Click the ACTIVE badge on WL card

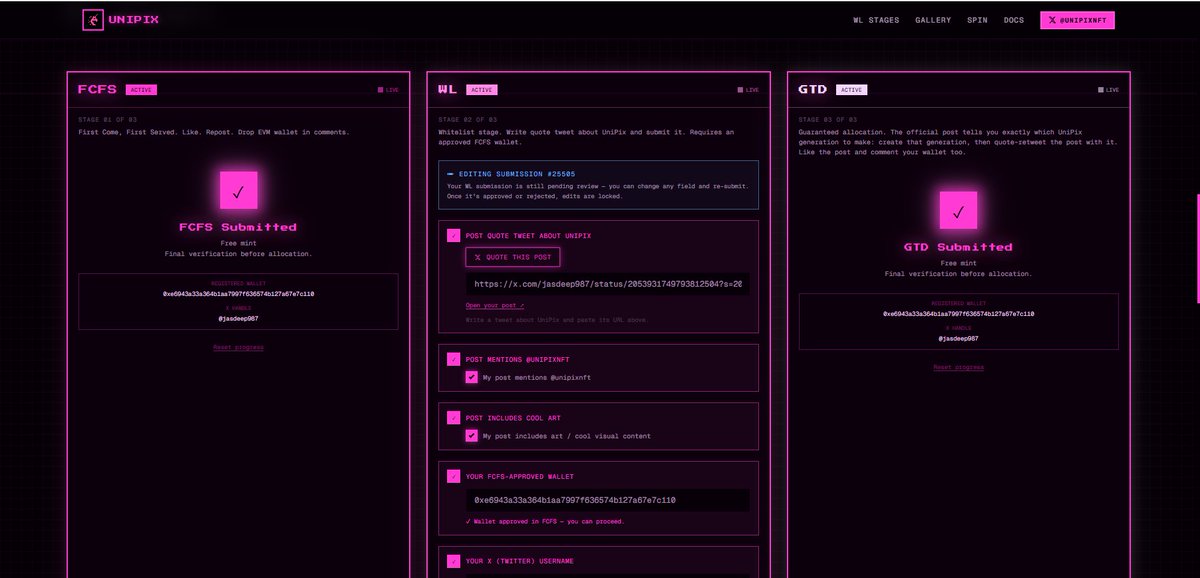482,89
